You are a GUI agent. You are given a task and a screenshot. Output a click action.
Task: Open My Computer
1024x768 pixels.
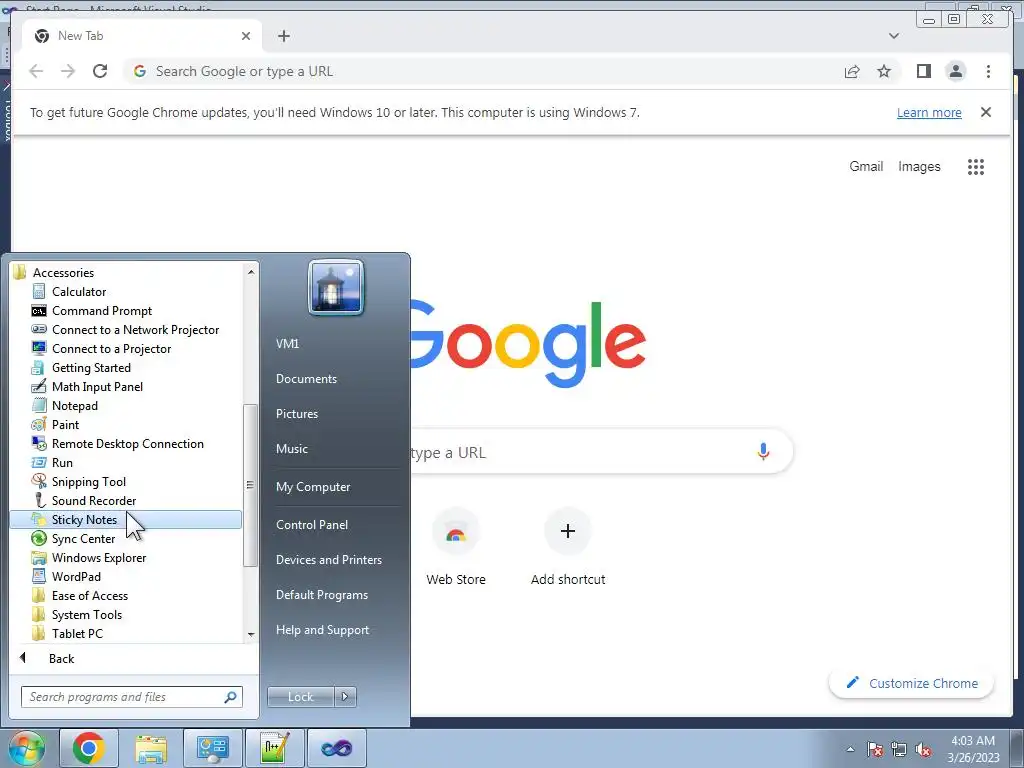coord(313,487)
